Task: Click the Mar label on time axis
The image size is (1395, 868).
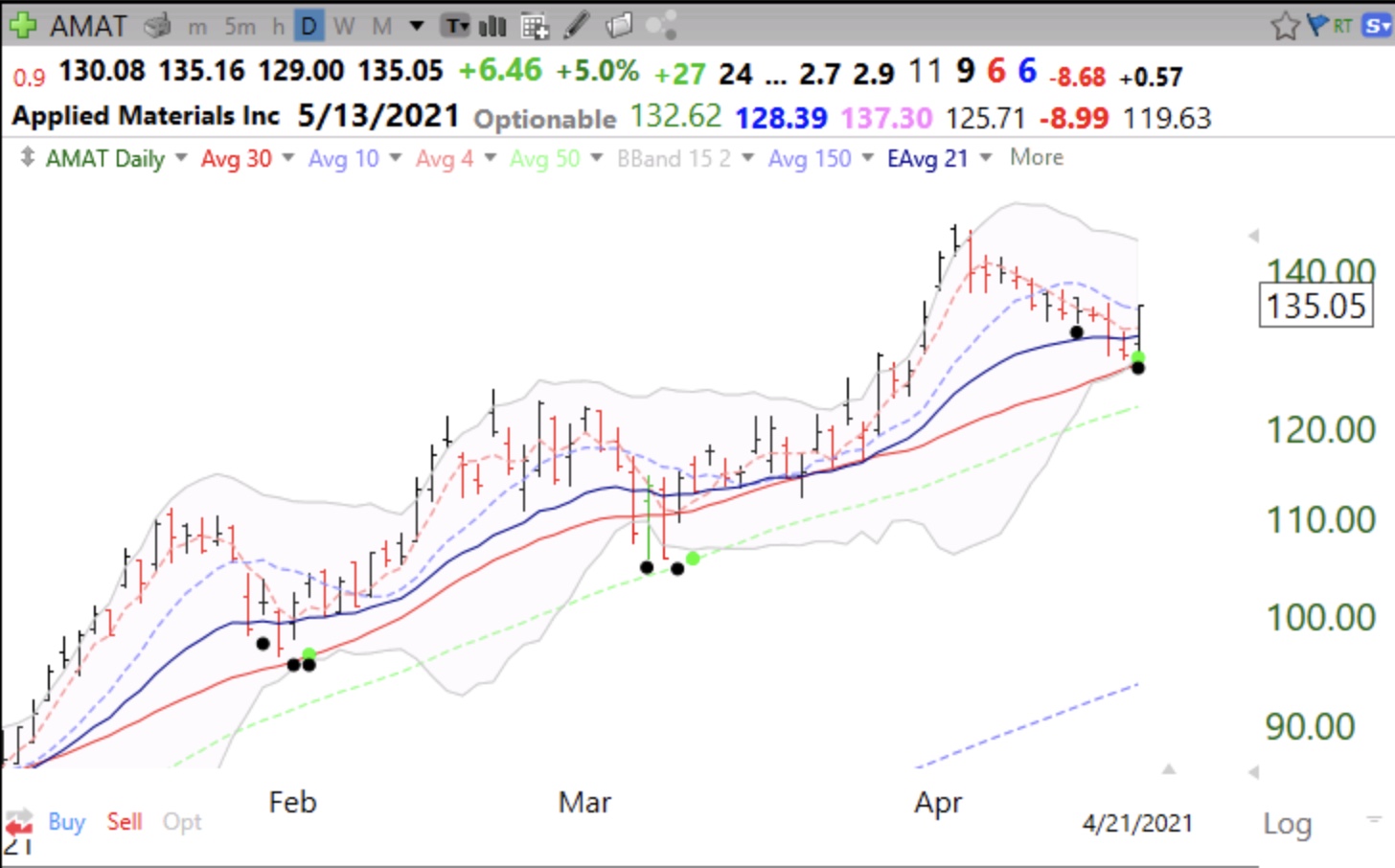Action: pos(584,802)
